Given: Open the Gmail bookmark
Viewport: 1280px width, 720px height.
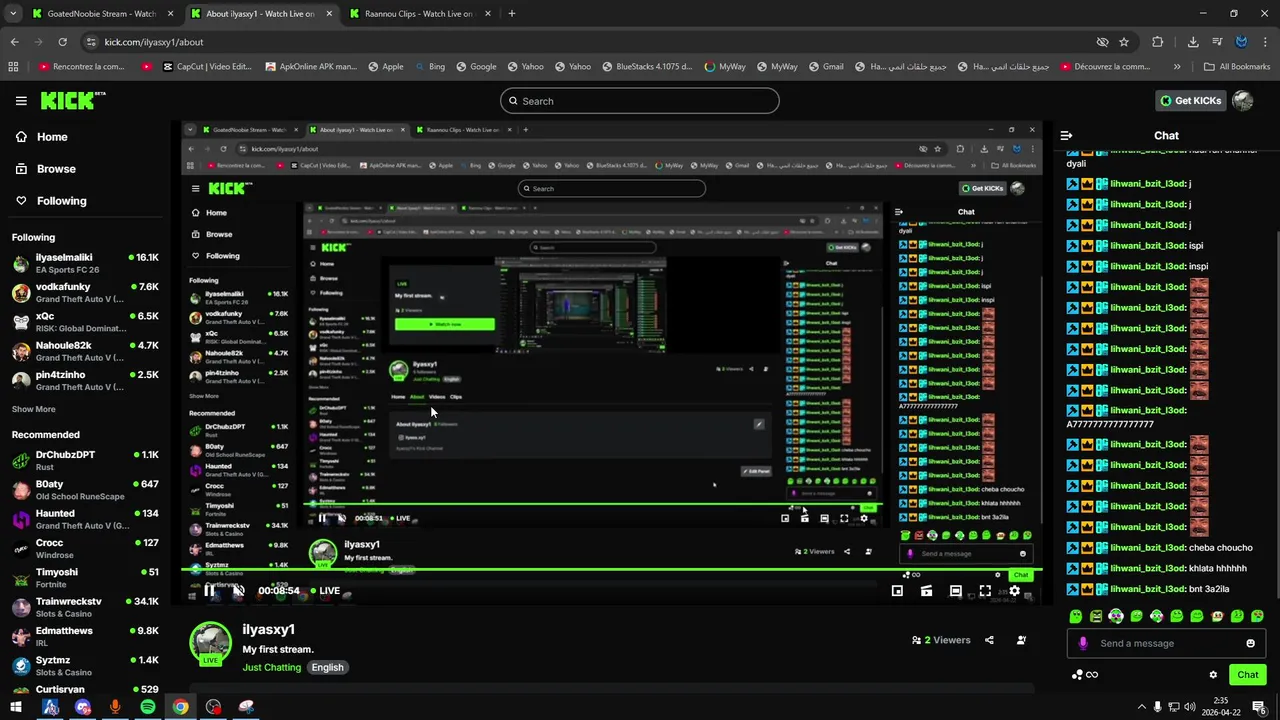Looking at the screenshot, I should click(x=825, y=67).
